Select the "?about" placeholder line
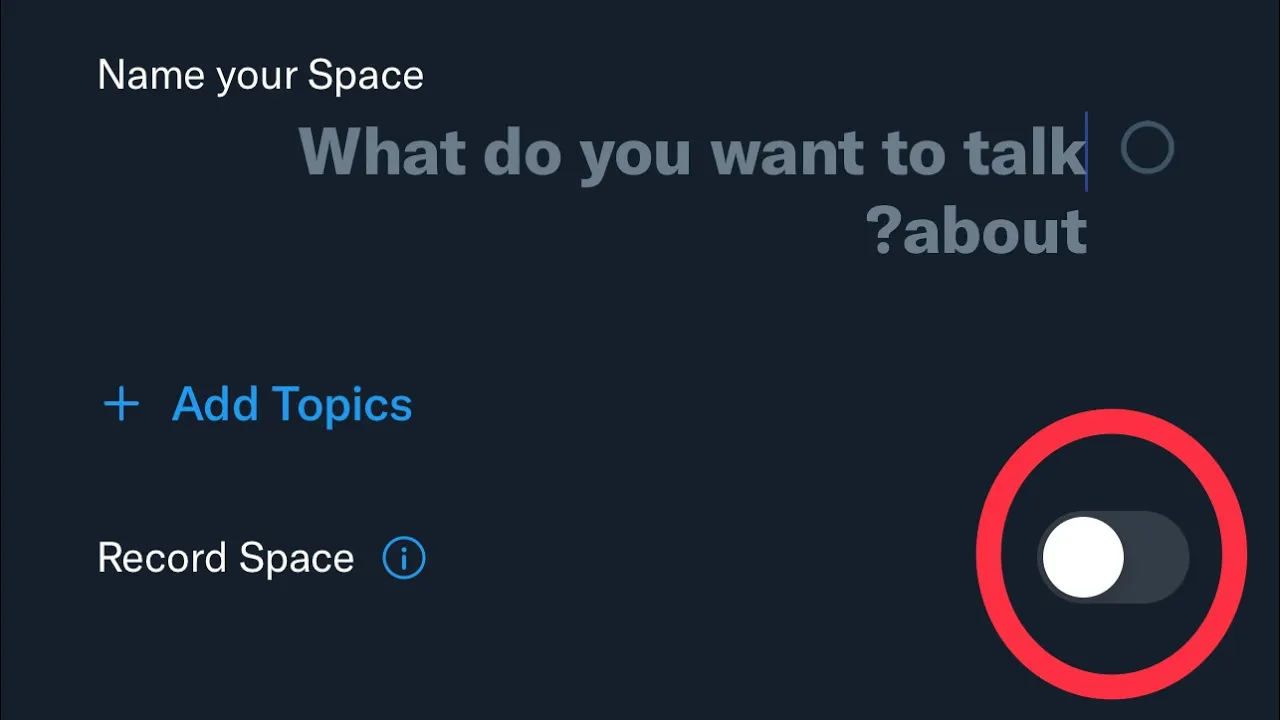The image size is (1280, 720). 980,230
